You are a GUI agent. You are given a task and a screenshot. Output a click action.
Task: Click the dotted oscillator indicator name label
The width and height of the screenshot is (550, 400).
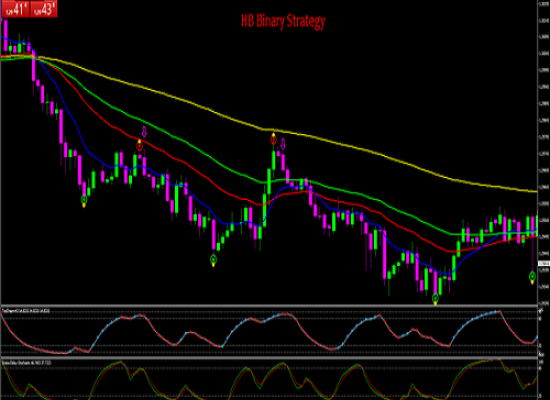[x=26, y=311]
